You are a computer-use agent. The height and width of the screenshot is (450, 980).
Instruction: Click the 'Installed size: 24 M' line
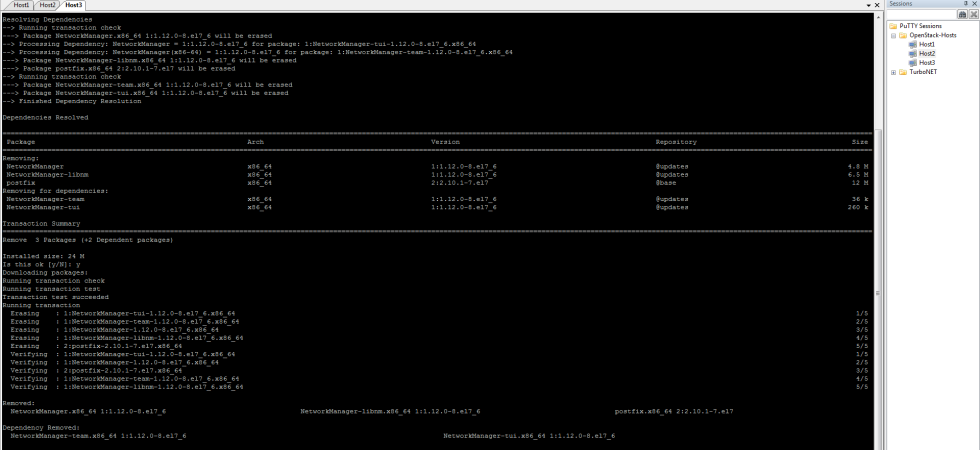point(44,256)
